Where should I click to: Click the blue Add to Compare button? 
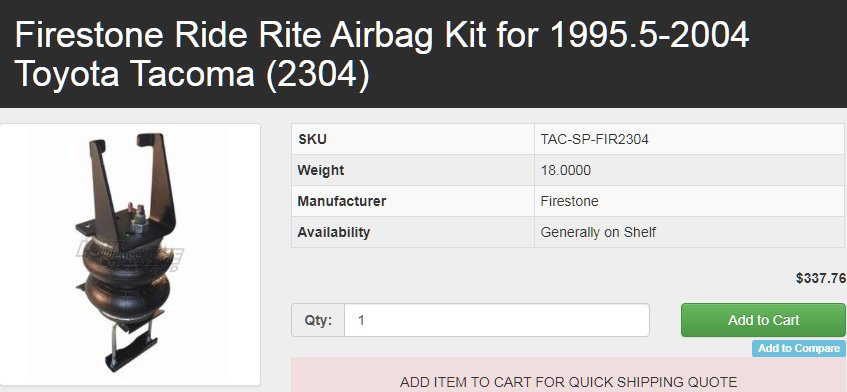pyautogui.click(x=799, y=348)
